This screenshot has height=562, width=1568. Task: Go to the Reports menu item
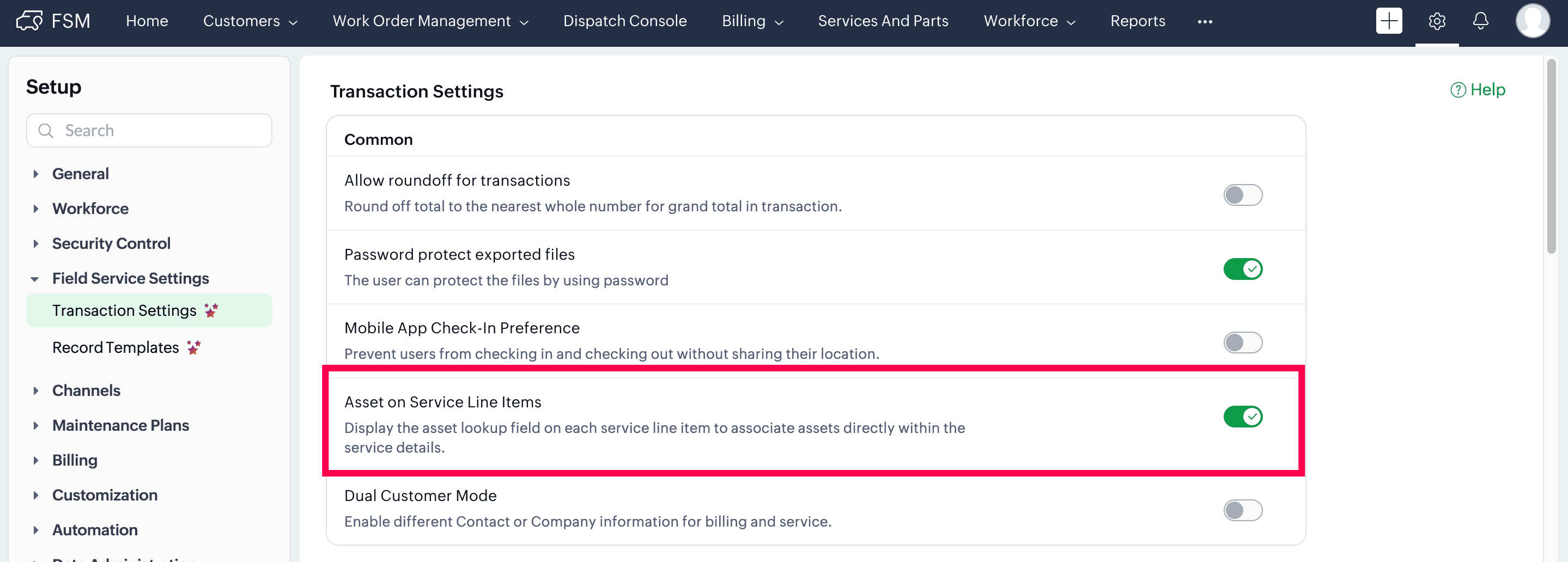click(1137, 21)
